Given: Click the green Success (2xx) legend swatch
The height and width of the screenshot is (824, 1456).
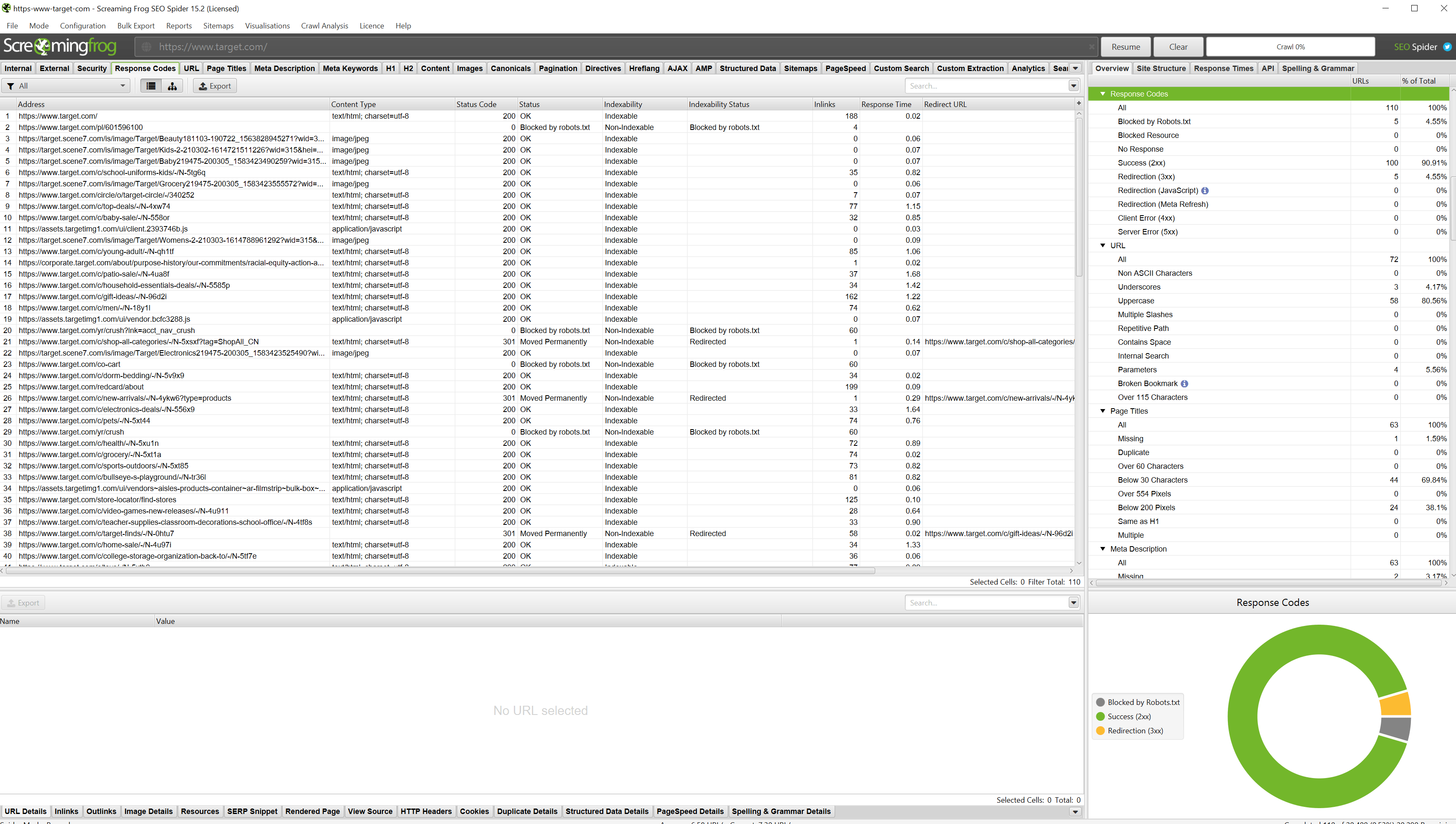Looking at the screenshot, I should click(1100, 717).
